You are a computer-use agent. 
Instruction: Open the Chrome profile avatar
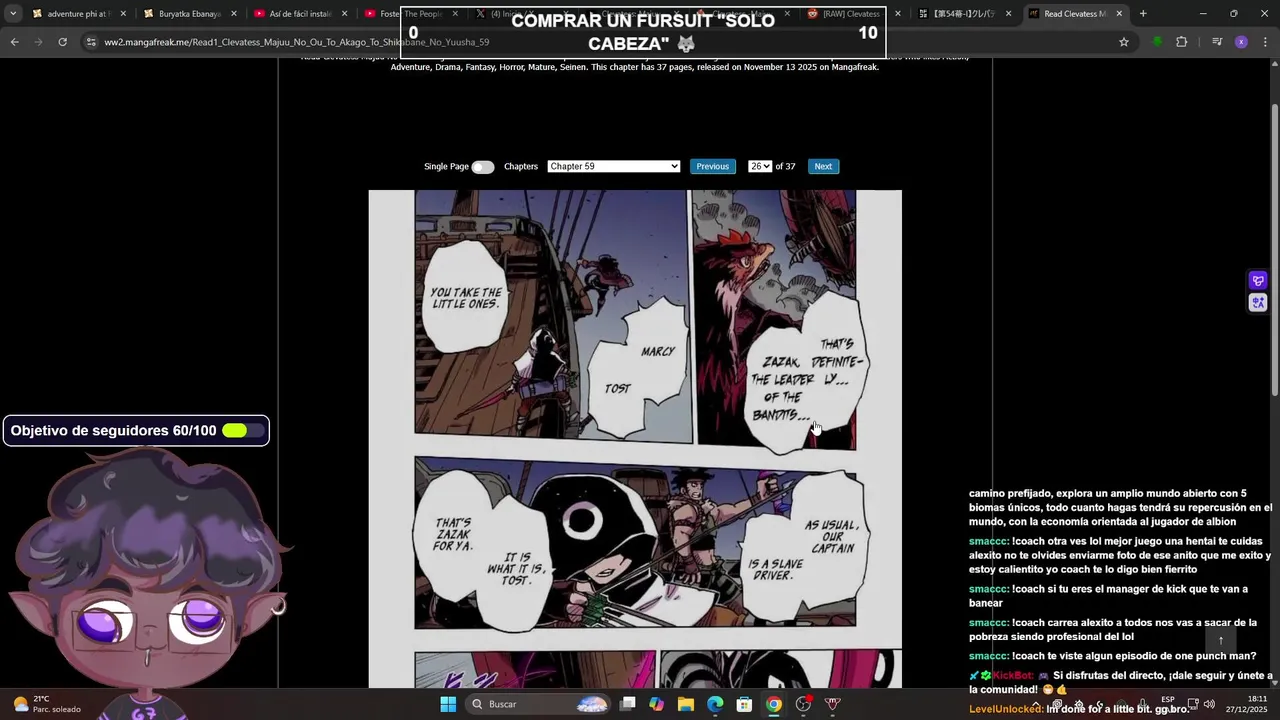1241,42
